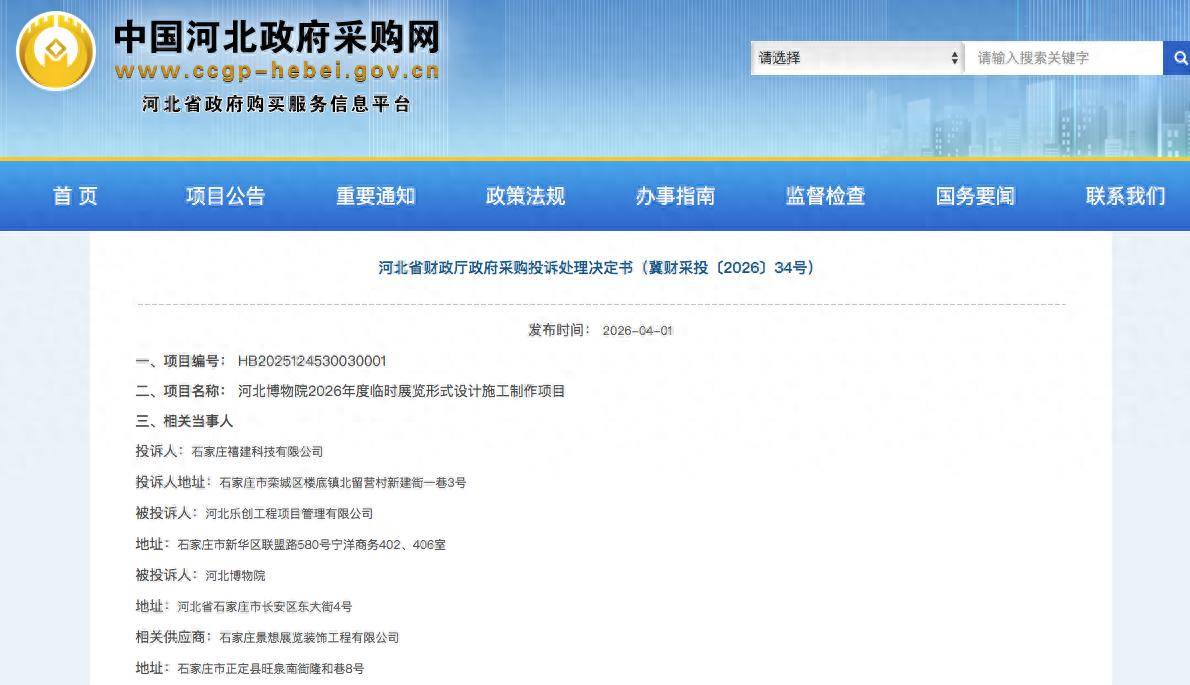Navigate to 办事指南

(675, 196)
